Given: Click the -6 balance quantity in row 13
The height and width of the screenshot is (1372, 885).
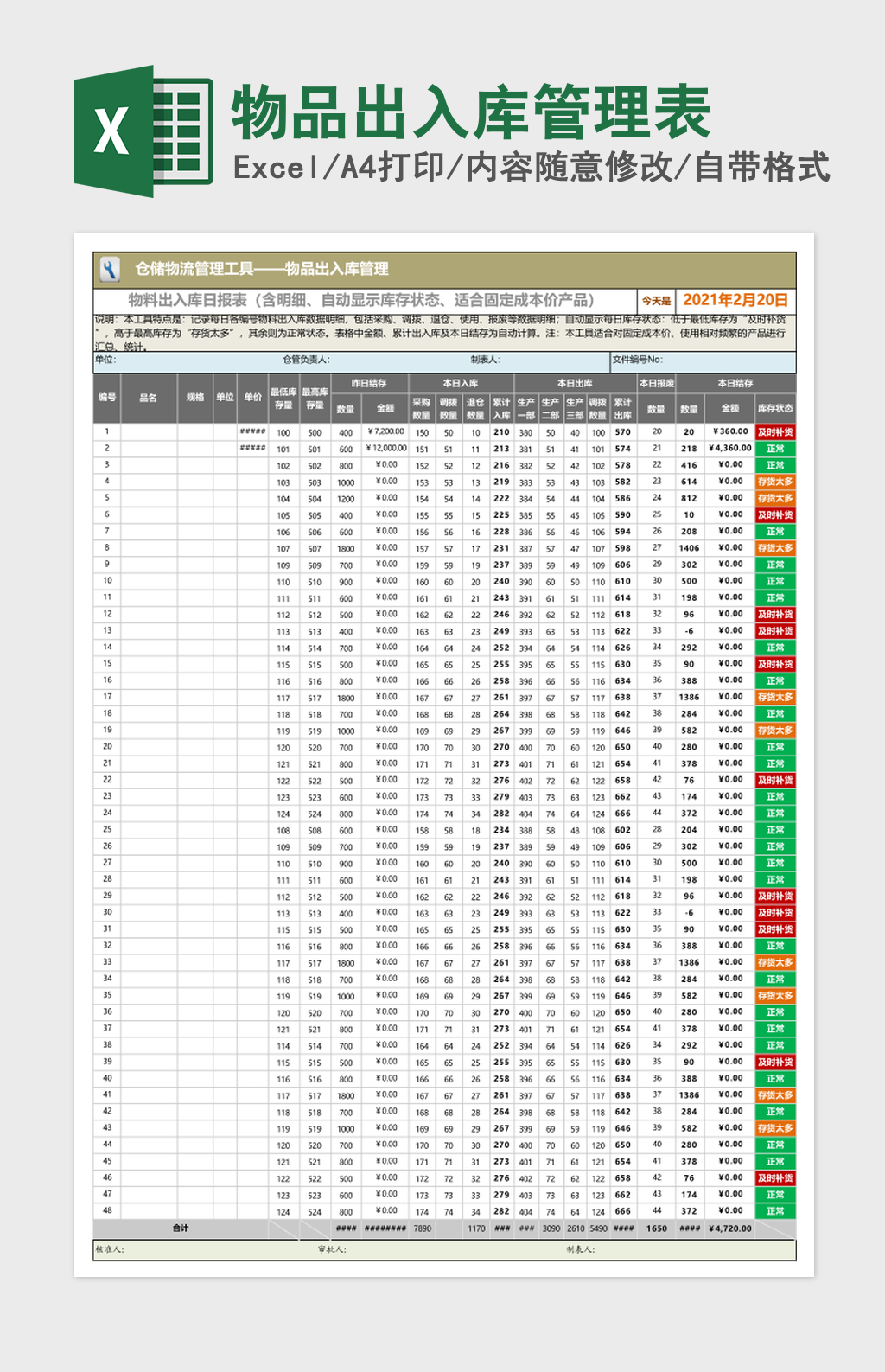Looking at the screenshot, I should tap(689, 631).
